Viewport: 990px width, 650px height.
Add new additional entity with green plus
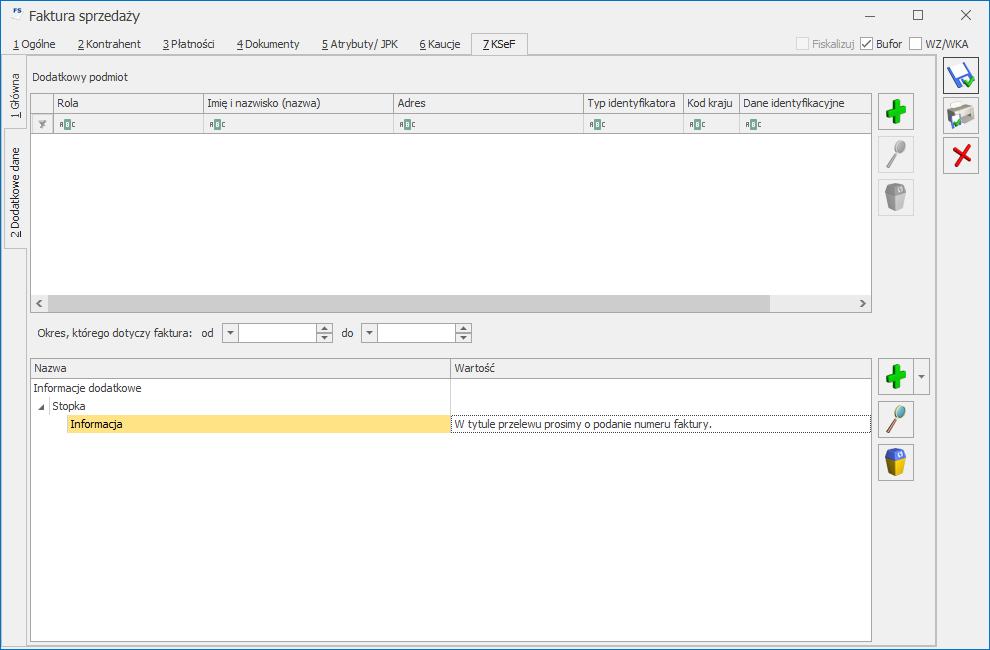895,112
